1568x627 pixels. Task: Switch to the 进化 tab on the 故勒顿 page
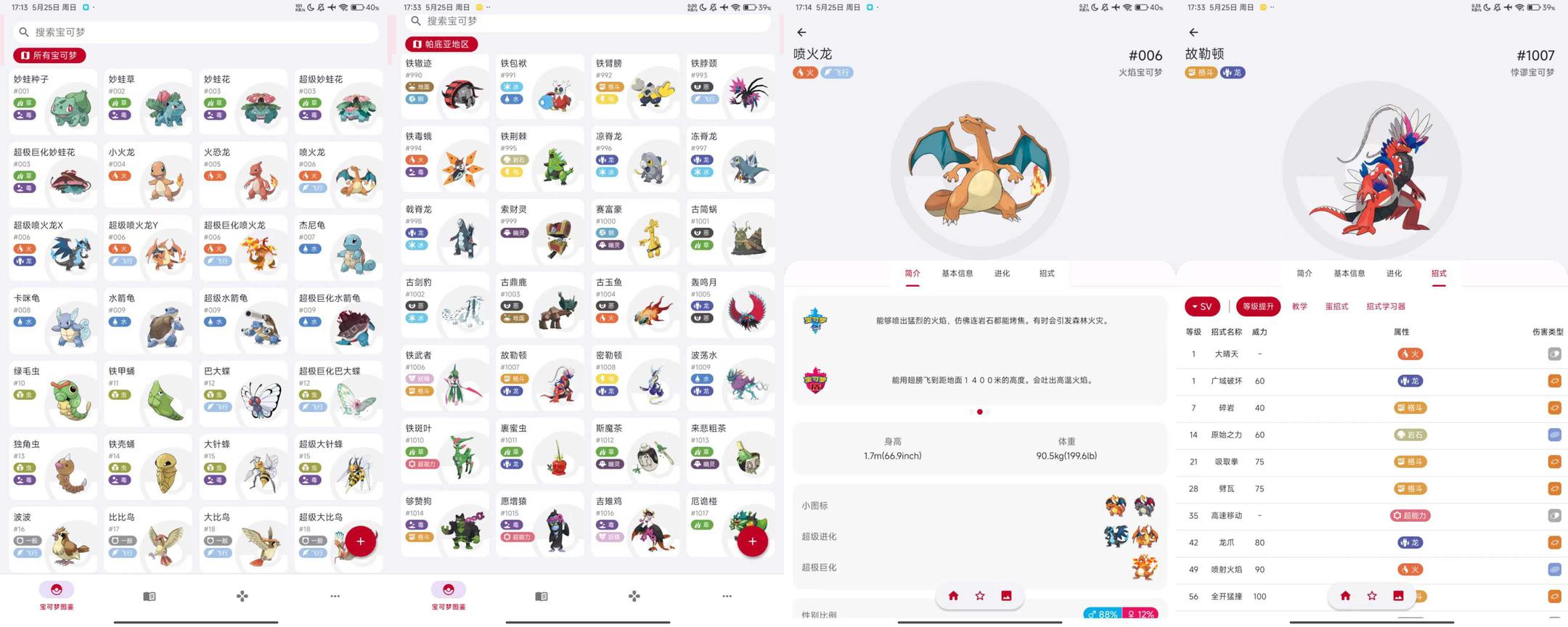(x=1394, y=274)
